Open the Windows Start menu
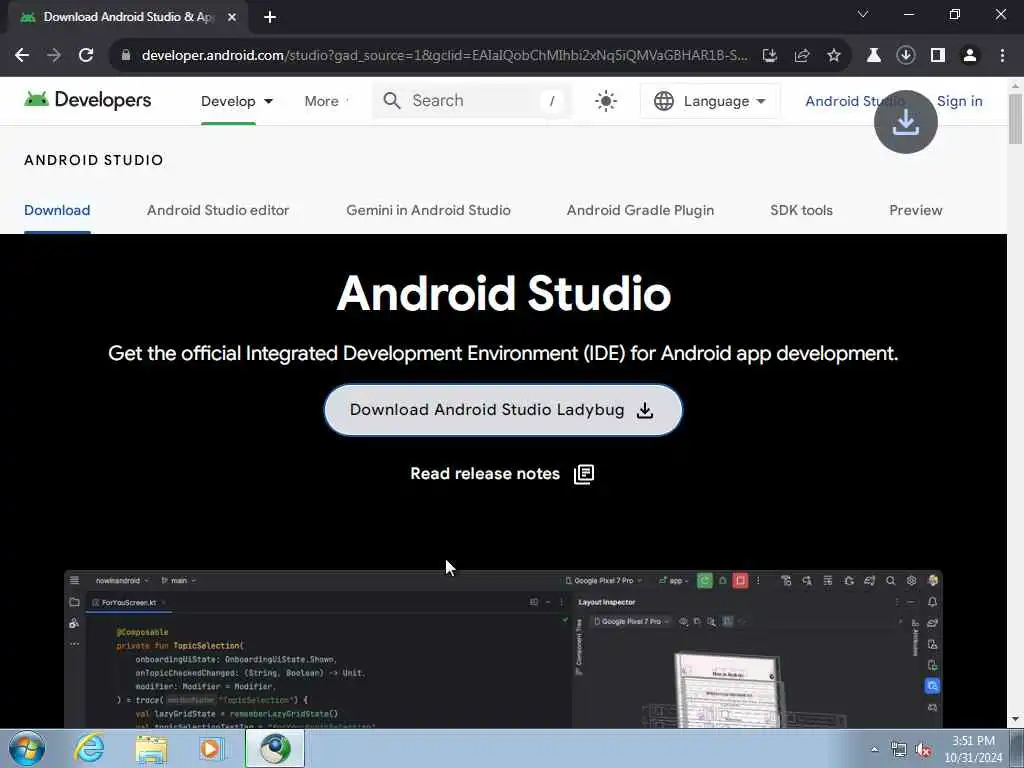Viewport: 1024px width, 768px height. coord(27,748)
